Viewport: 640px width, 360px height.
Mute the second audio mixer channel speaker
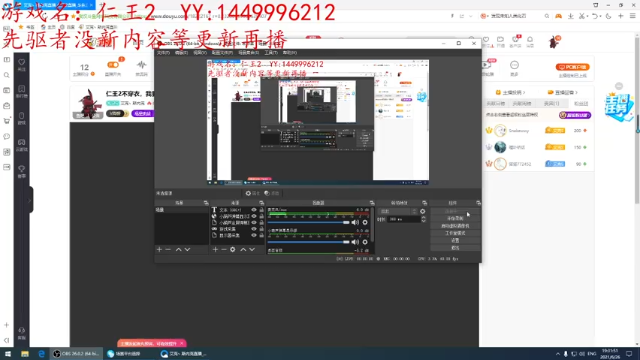[x=355, y=242]
